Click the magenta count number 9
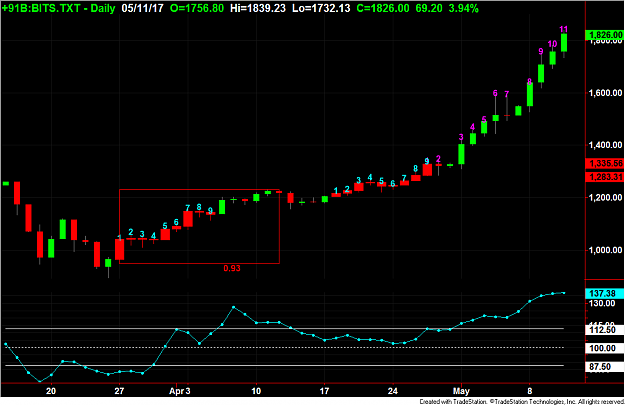 point(541,51)
